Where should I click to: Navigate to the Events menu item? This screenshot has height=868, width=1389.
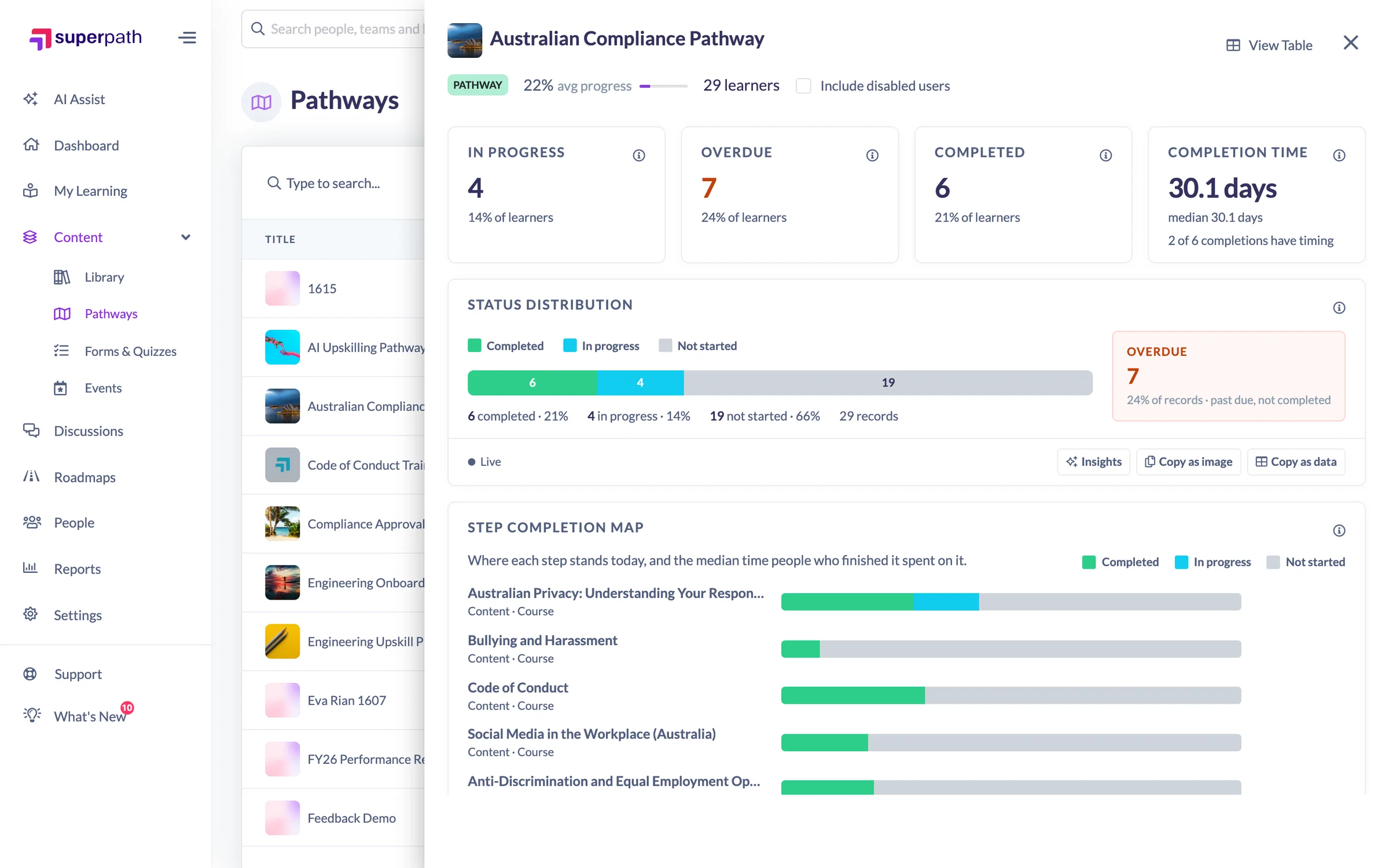(103, 388)
